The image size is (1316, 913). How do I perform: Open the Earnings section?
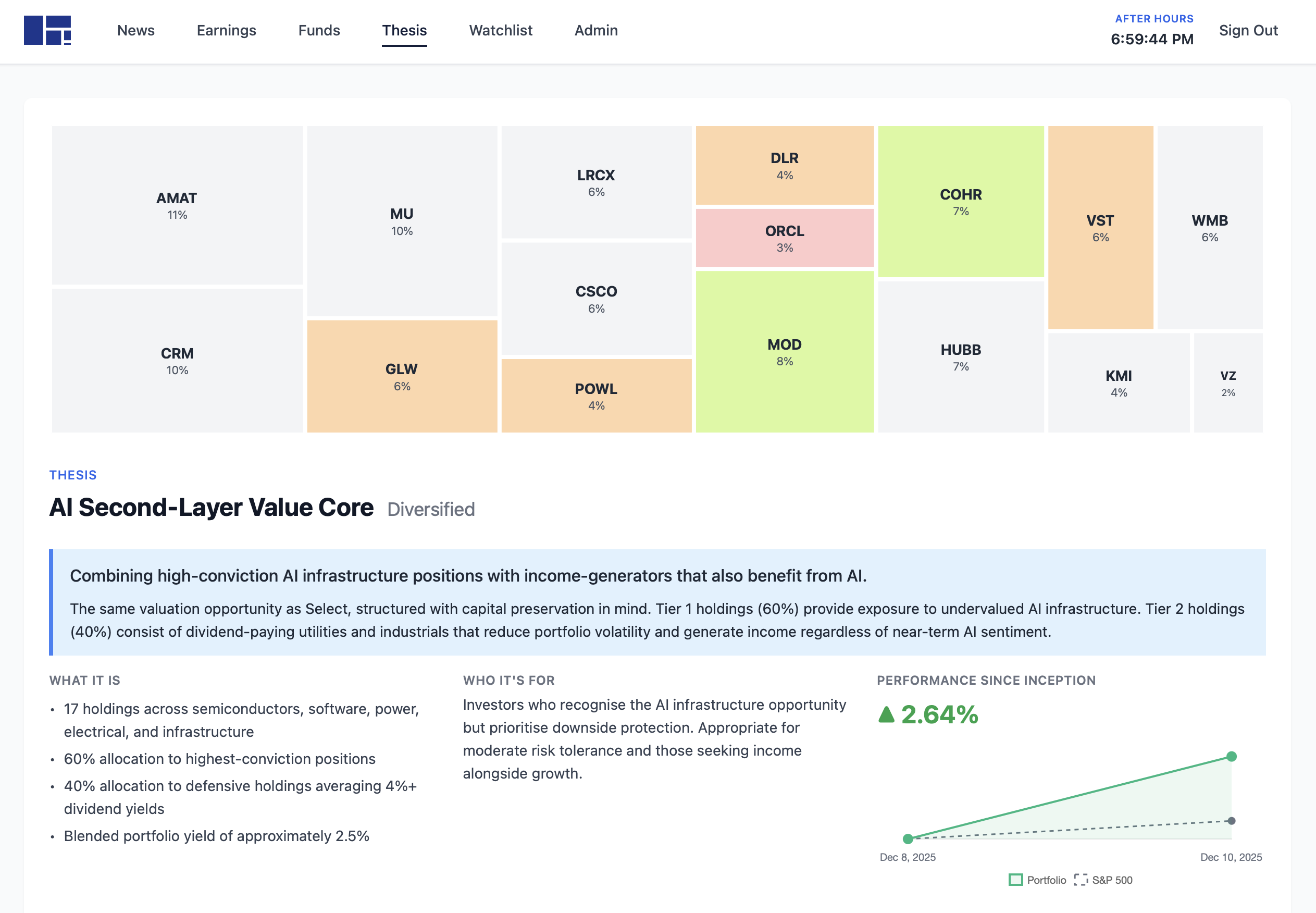pos(226,30)
